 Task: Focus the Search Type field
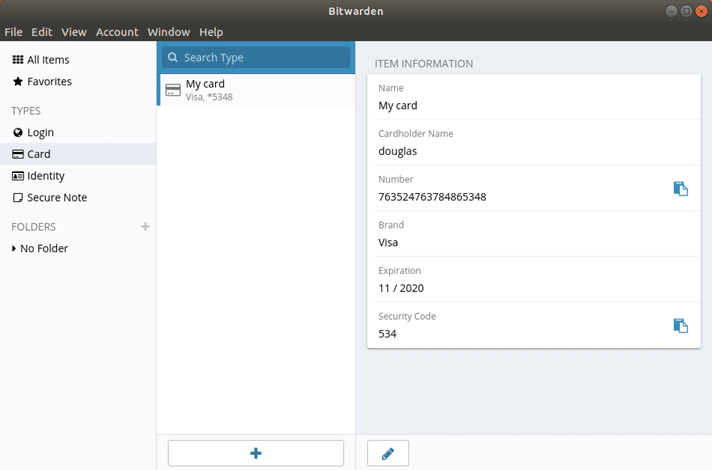[x=256, y=57]
